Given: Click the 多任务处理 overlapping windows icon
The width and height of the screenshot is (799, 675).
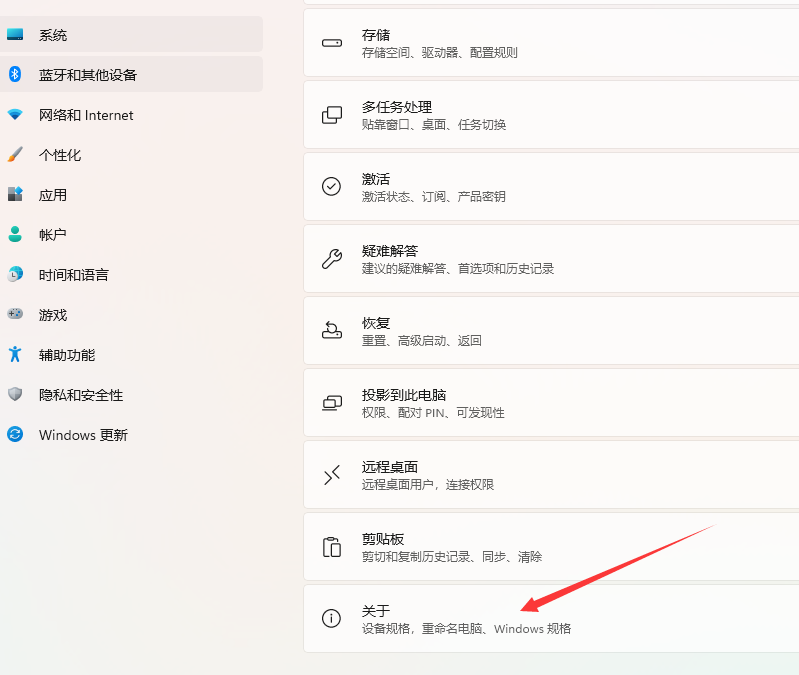Looking at the screenshot, I should (x=332, y=115).
